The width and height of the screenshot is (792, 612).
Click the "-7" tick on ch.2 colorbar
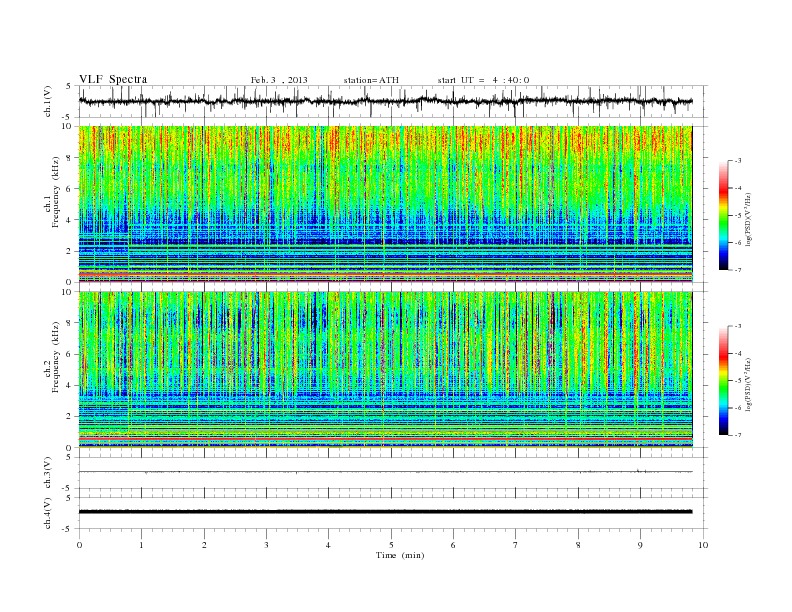tap(738, 435)
